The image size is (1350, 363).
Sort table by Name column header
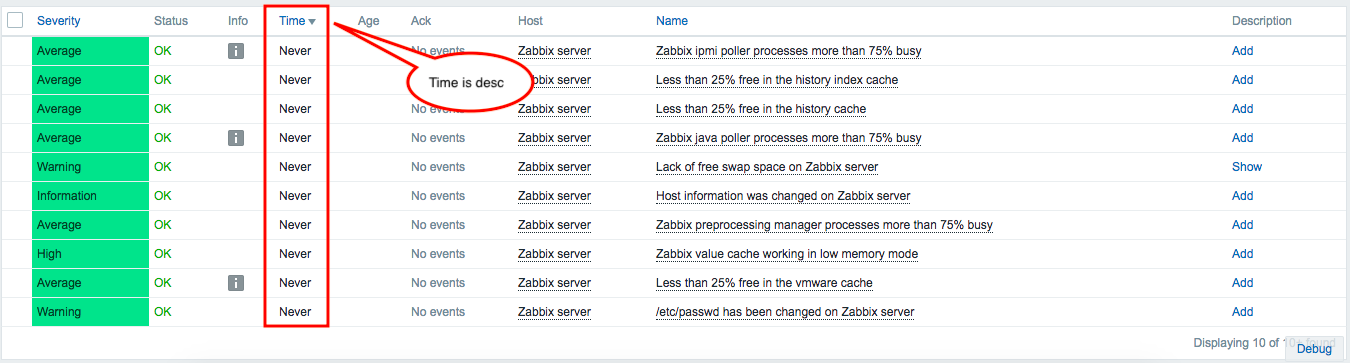pyautogui.click(x=672, y=21)
